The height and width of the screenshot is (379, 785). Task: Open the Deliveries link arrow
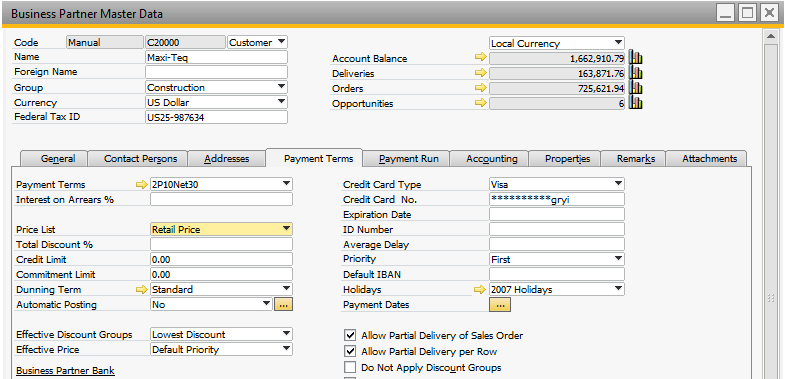(x=481, y=73)
